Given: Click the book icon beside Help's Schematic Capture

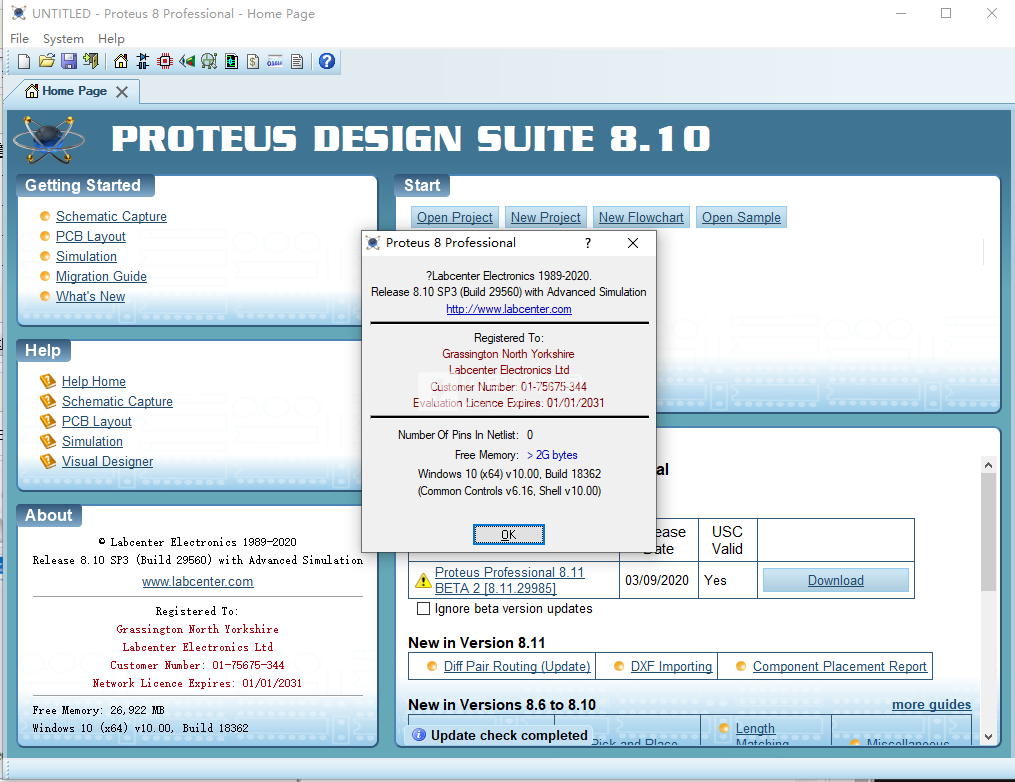Looking at the screenshot, I should [48, 401].
